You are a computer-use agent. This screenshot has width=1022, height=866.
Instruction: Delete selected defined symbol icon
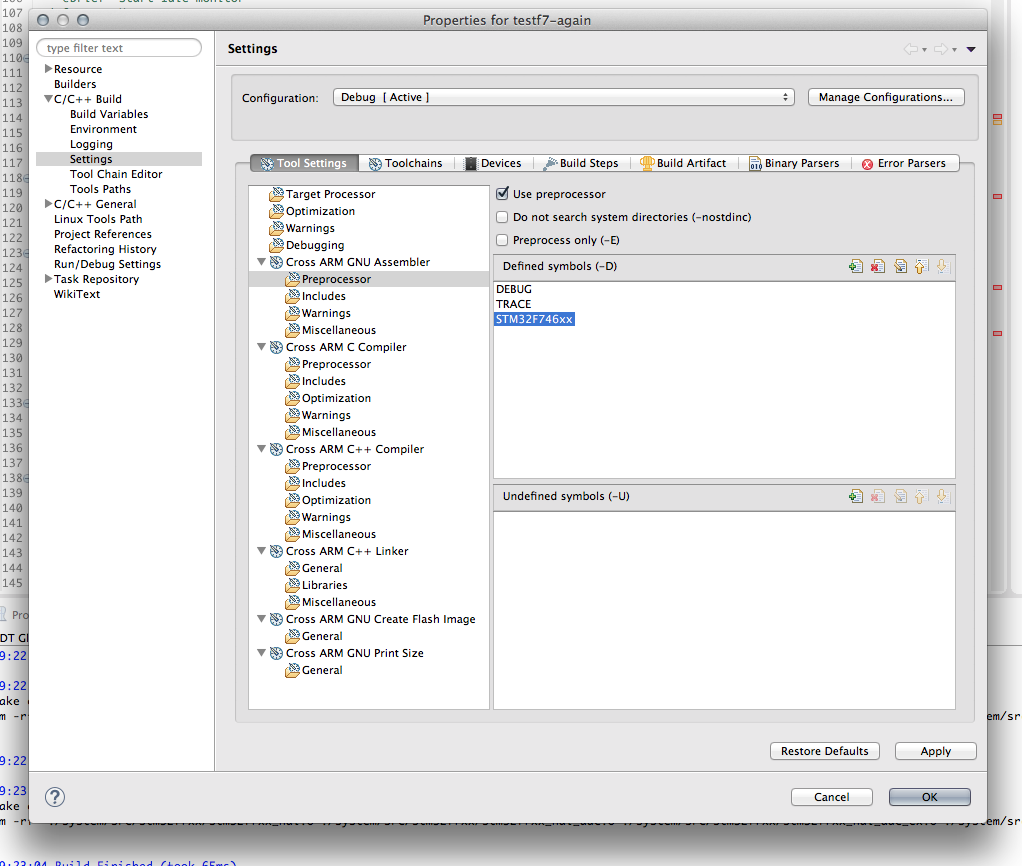click(878, 266)
